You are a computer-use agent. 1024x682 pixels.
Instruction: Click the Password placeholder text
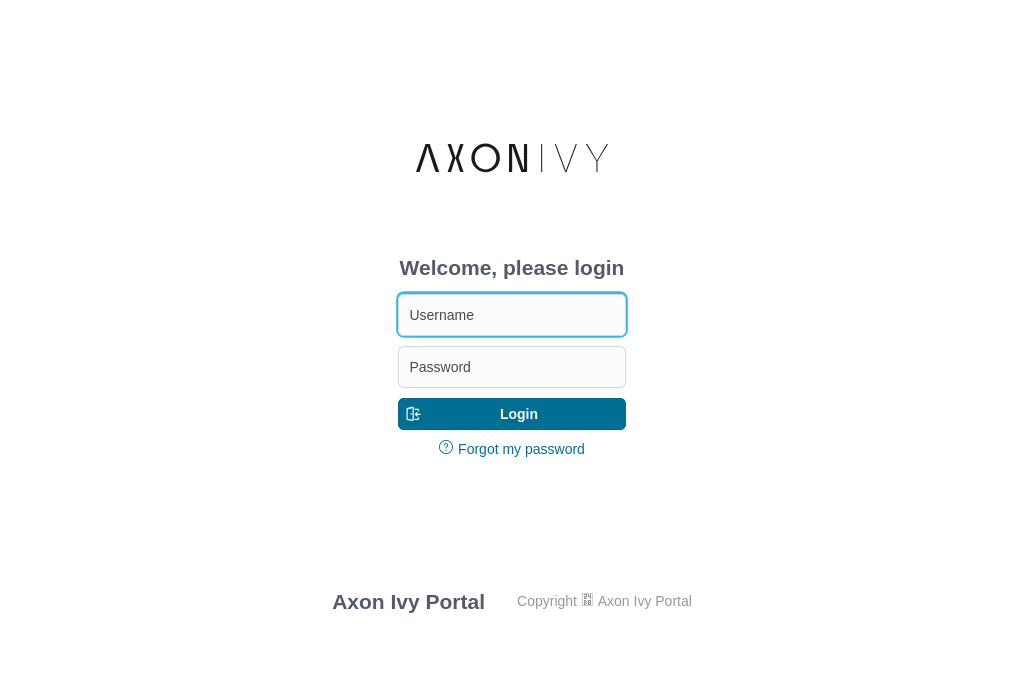tap(439, 367)
